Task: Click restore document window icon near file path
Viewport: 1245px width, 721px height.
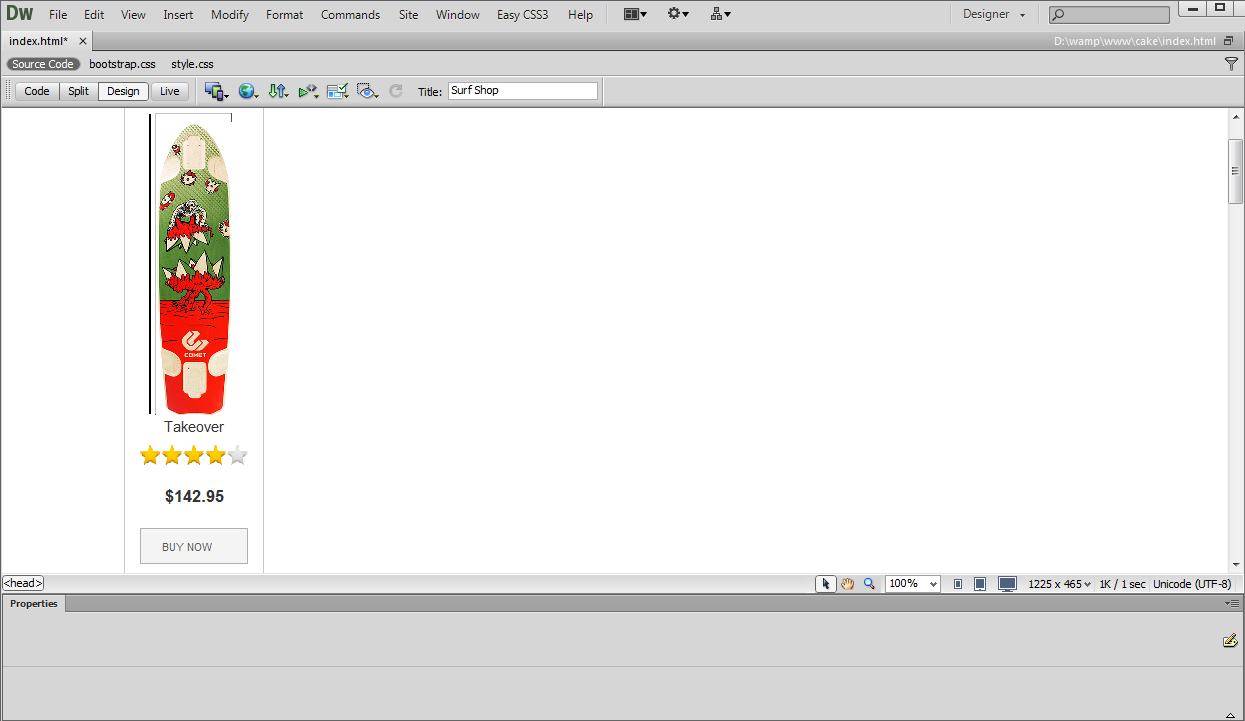Action: point(1228,41)
